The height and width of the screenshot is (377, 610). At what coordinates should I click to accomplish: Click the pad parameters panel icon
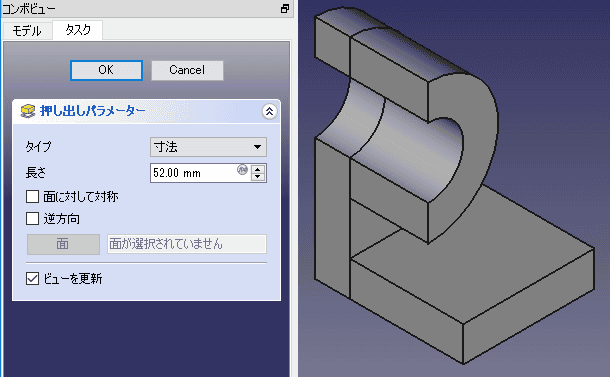click(x=28, y=111)
